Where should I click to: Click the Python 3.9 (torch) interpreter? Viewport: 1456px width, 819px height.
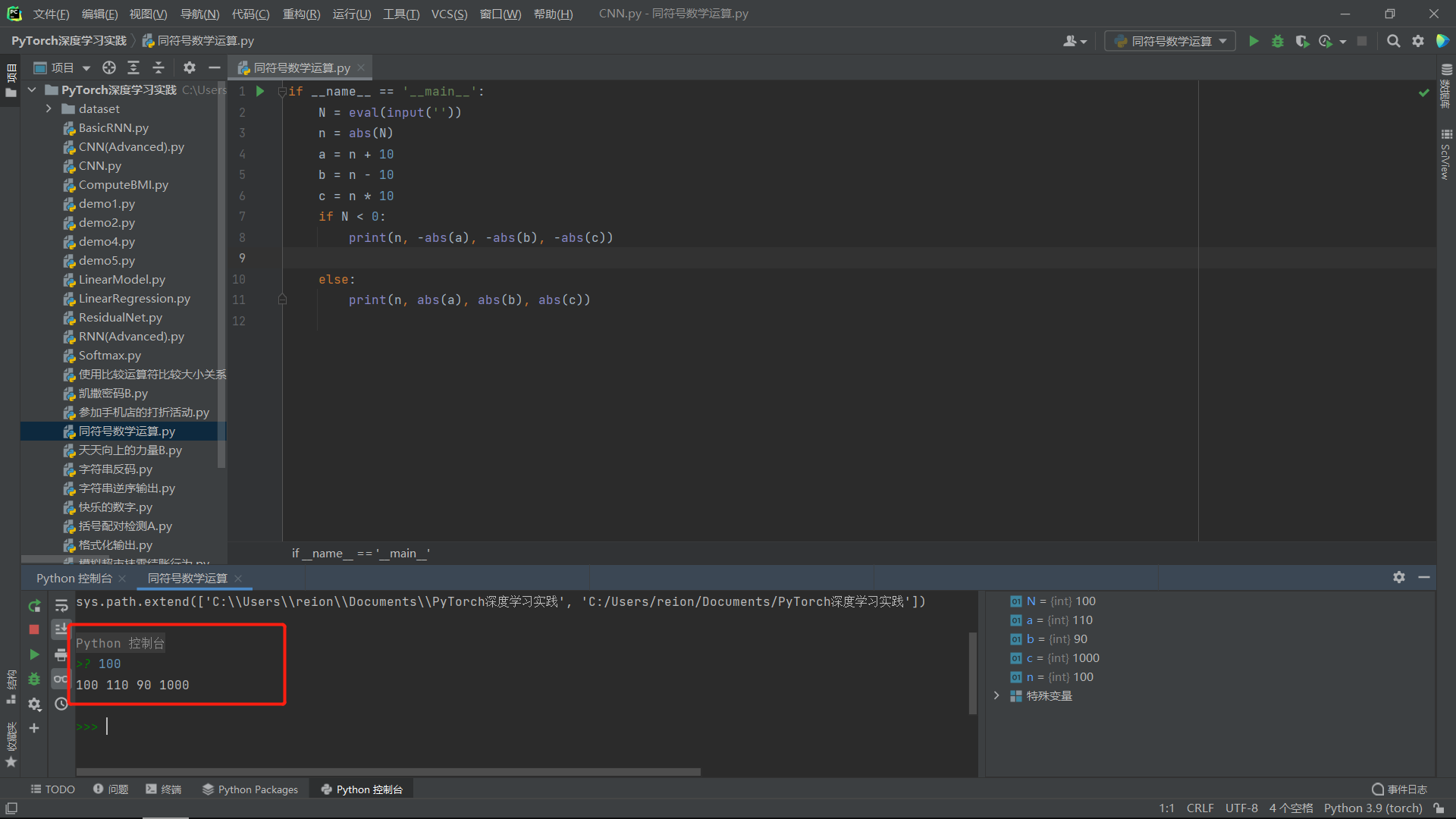coord(1373,808)
